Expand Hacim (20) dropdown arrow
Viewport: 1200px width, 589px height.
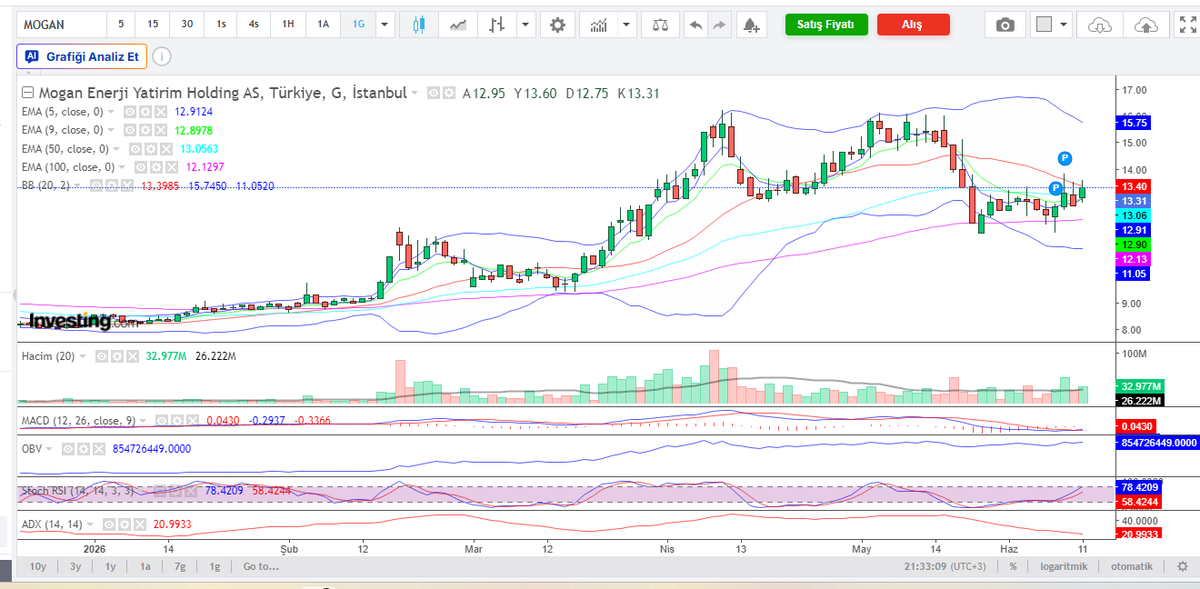pyautogui.click(x=83, y=355)
